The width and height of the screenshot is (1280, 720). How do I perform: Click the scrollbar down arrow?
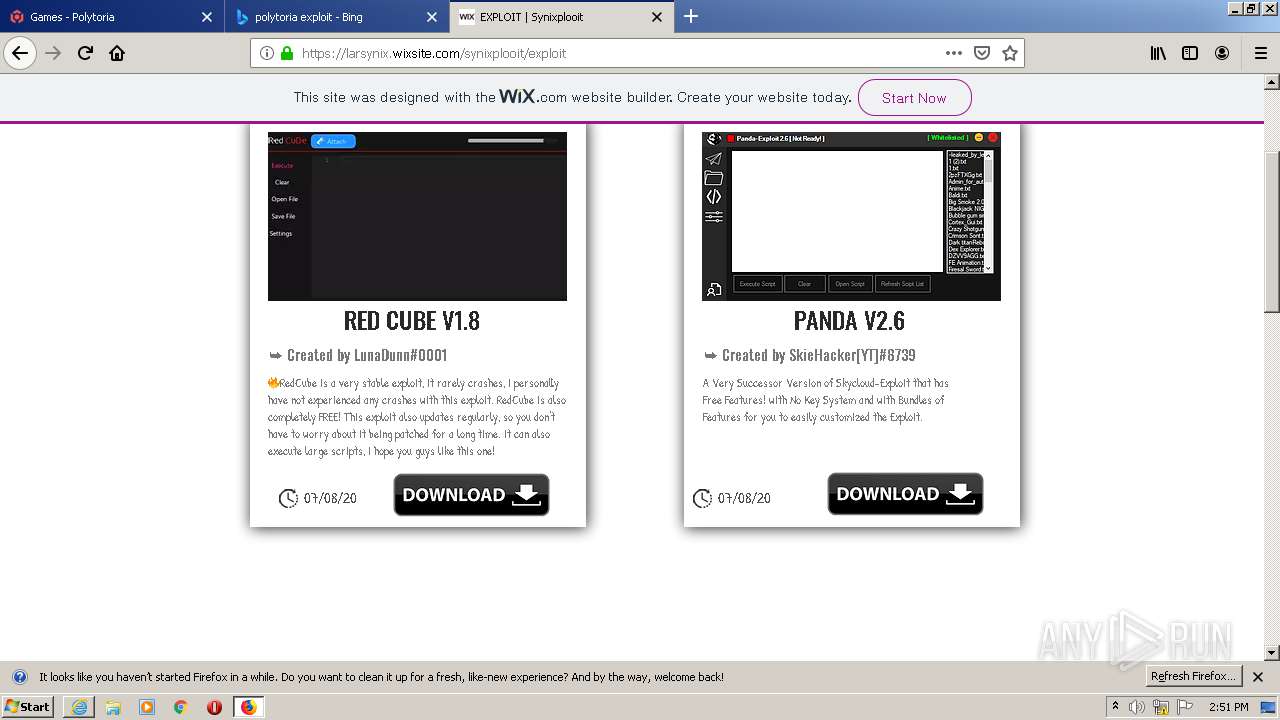click(x=1271, y=653)
